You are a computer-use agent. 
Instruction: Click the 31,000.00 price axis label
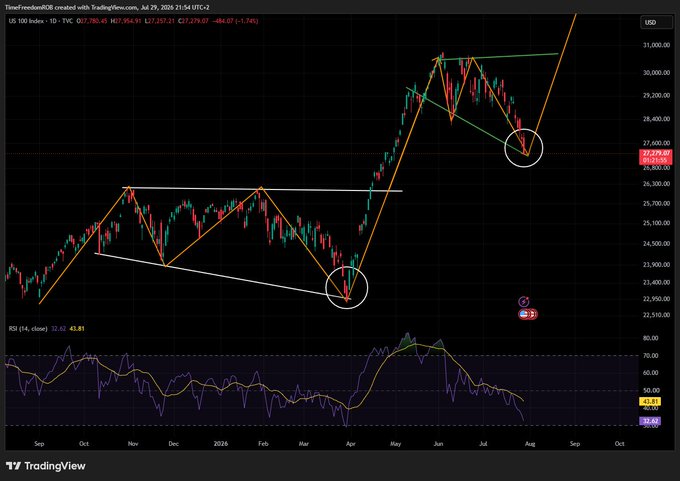coord(656,45)
